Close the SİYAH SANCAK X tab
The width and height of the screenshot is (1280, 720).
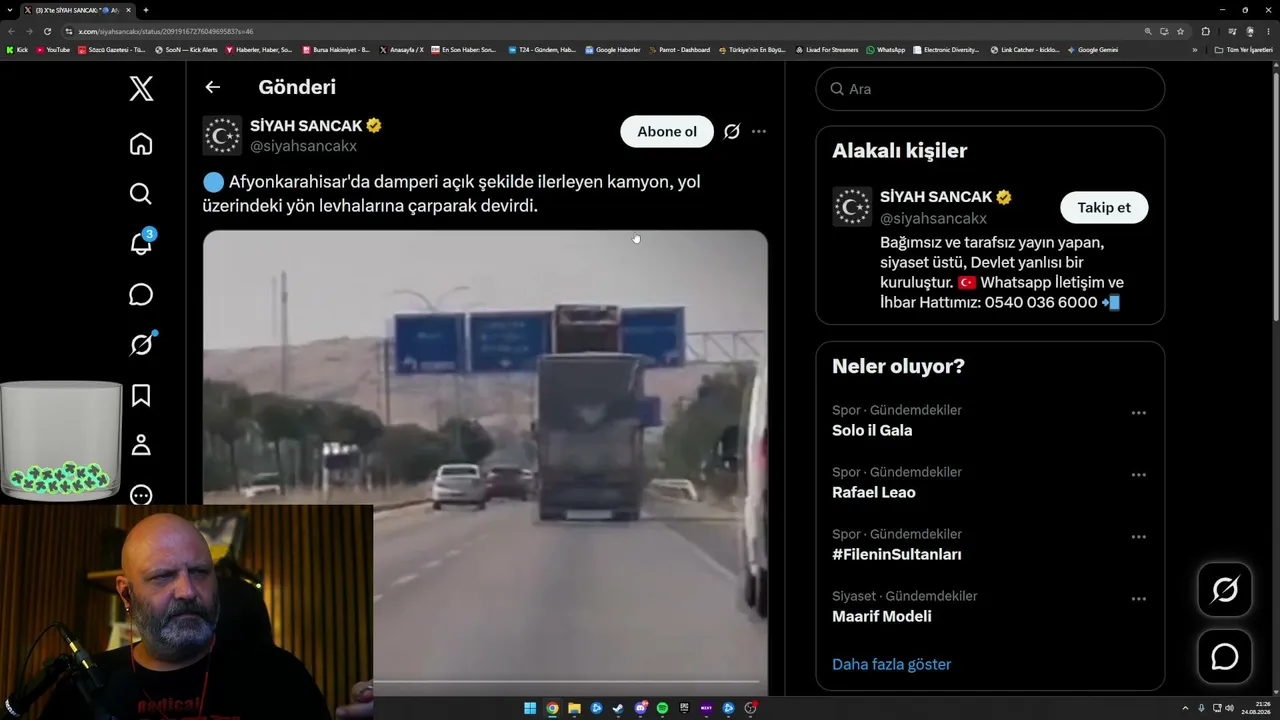coord(128,10)
